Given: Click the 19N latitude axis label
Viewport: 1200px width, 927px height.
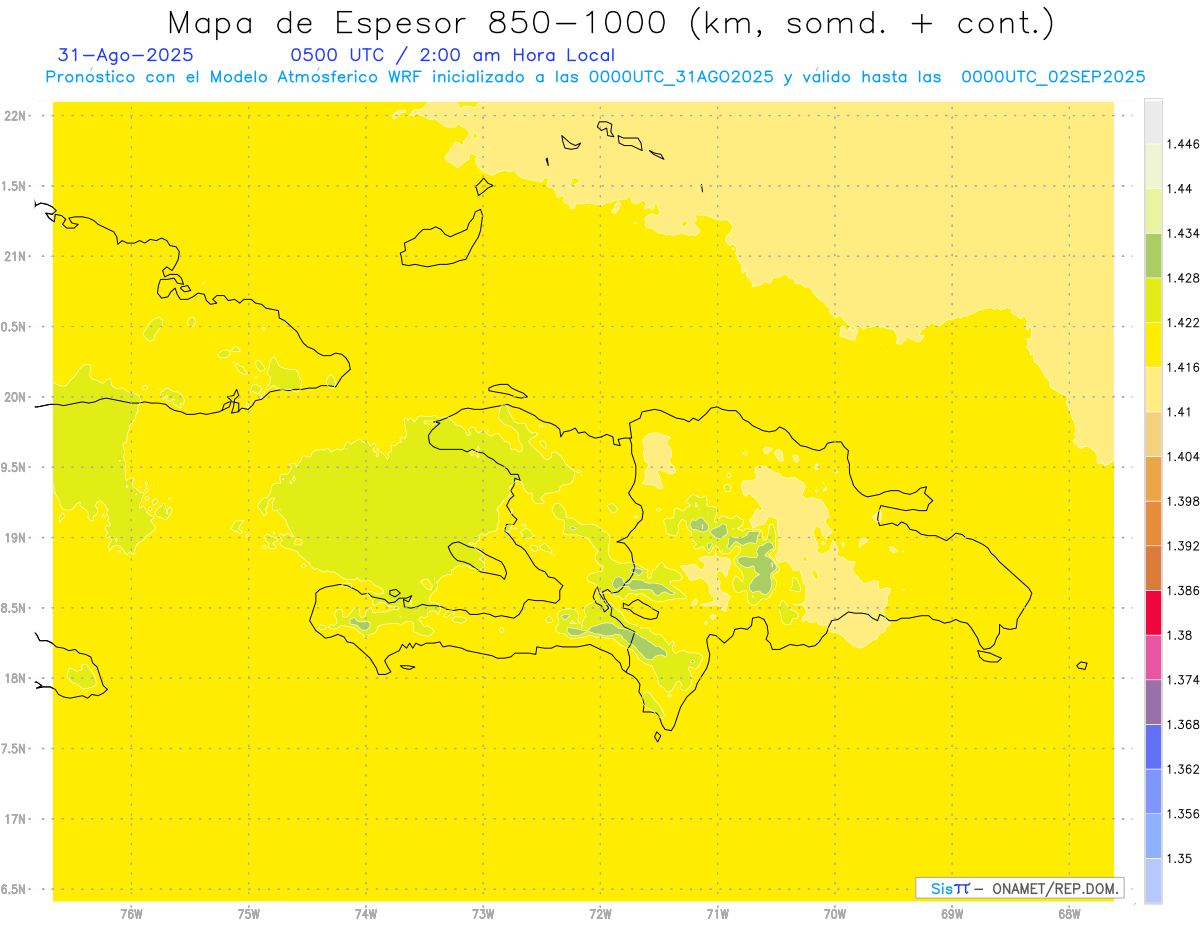Looking at the screenshot, I should click(15, 538).
